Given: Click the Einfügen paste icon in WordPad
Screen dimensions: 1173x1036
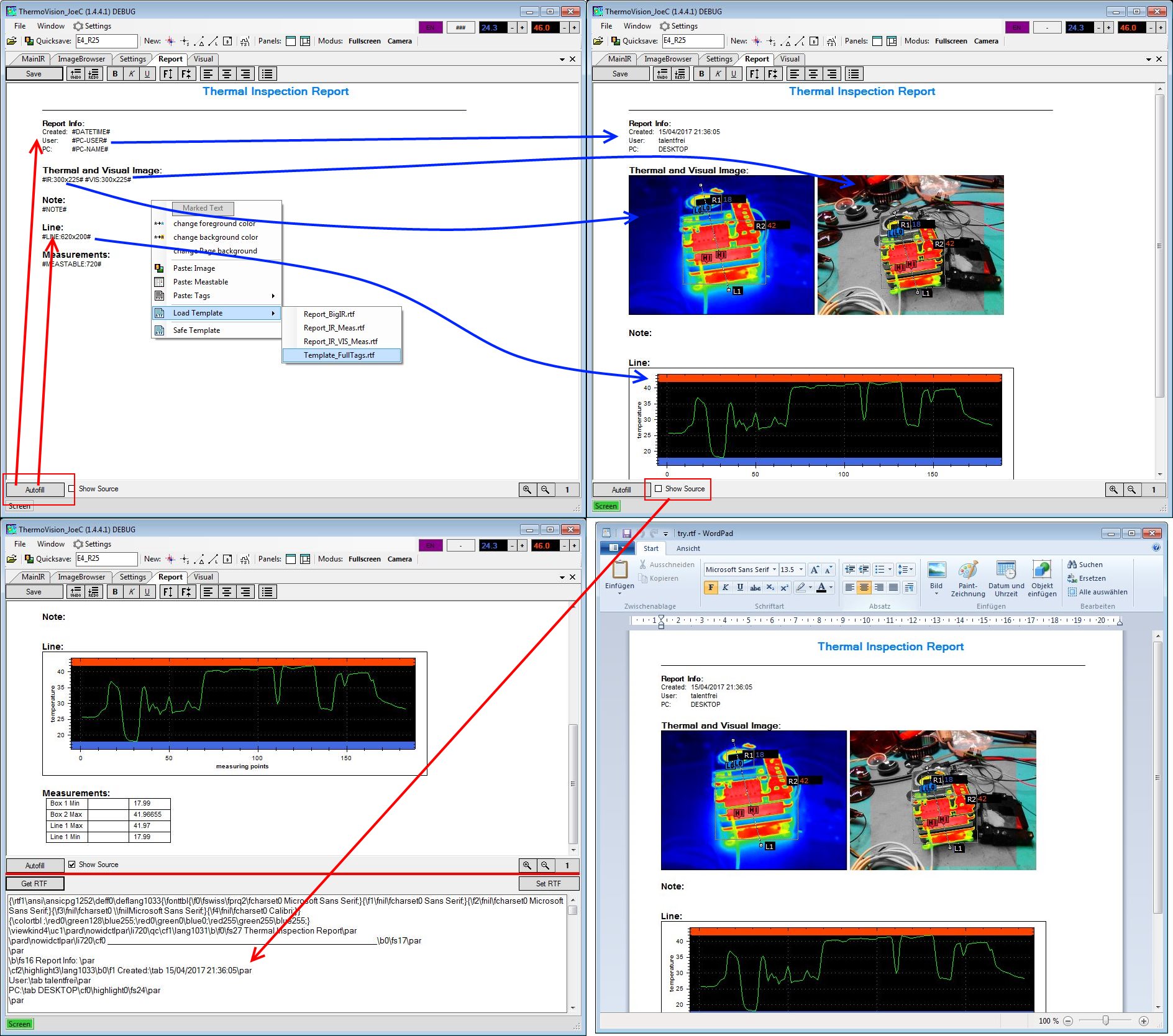Looking at the screenshot, I should point(619,570).
